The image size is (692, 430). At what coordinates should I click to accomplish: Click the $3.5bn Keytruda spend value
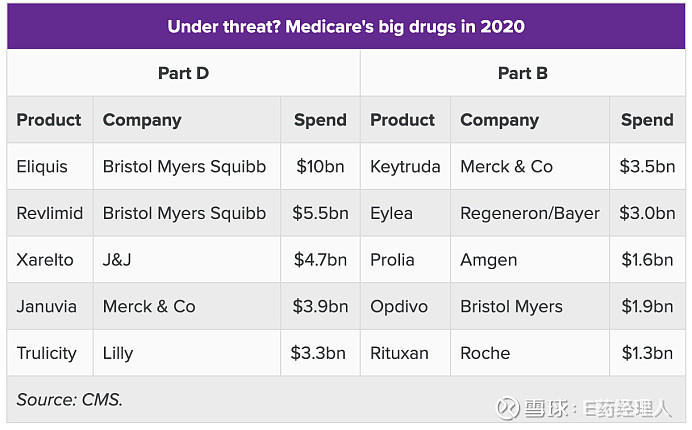pos(646,167)
